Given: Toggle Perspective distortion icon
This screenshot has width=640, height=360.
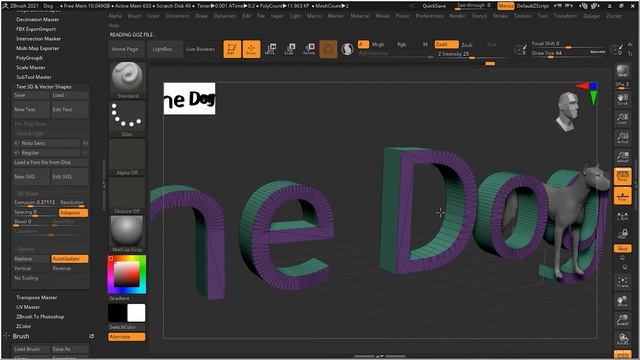Looking at the screenshot, I should pos(622,176).
